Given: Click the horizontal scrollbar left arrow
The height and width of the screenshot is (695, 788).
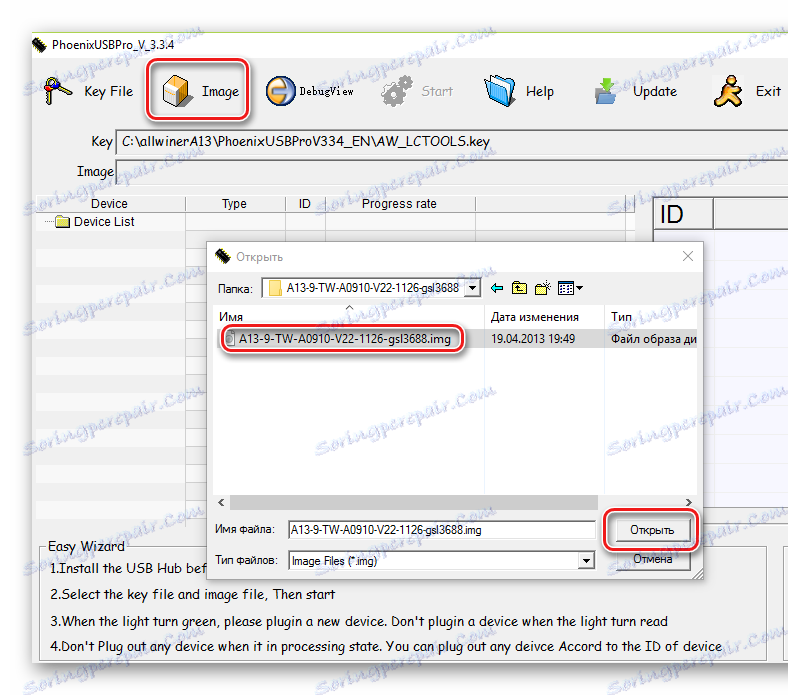Looking at the screenshot, I should [221, 502].
